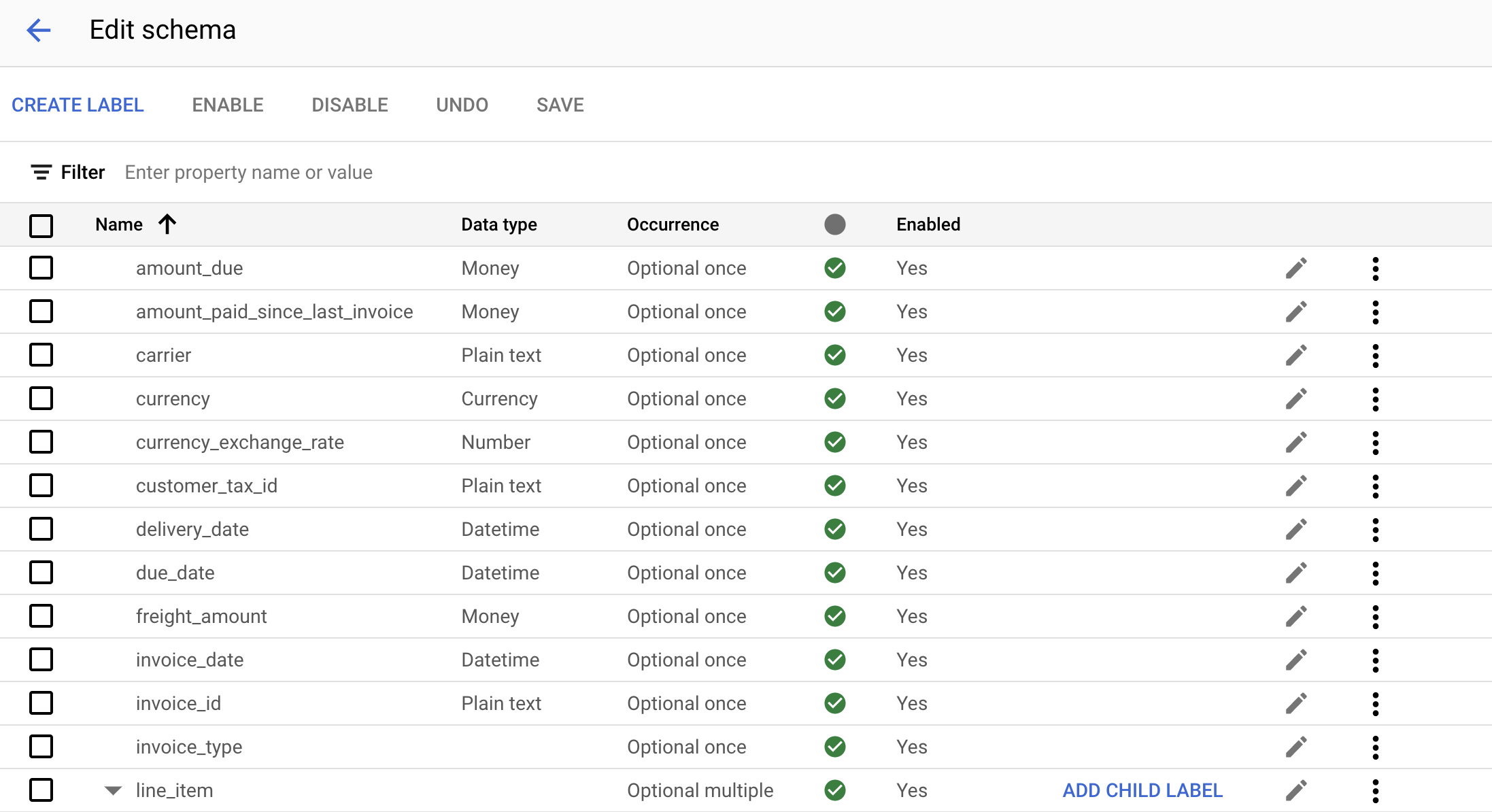The image size is (1492, 812).
Task: Click the green check for freight_amount
Action: (835, 616)
